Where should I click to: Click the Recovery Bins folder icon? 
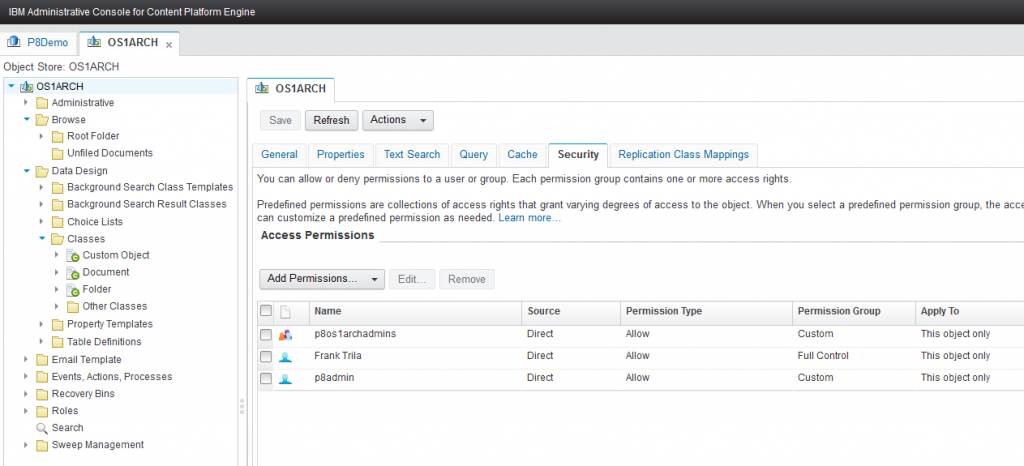pos(42,394)
